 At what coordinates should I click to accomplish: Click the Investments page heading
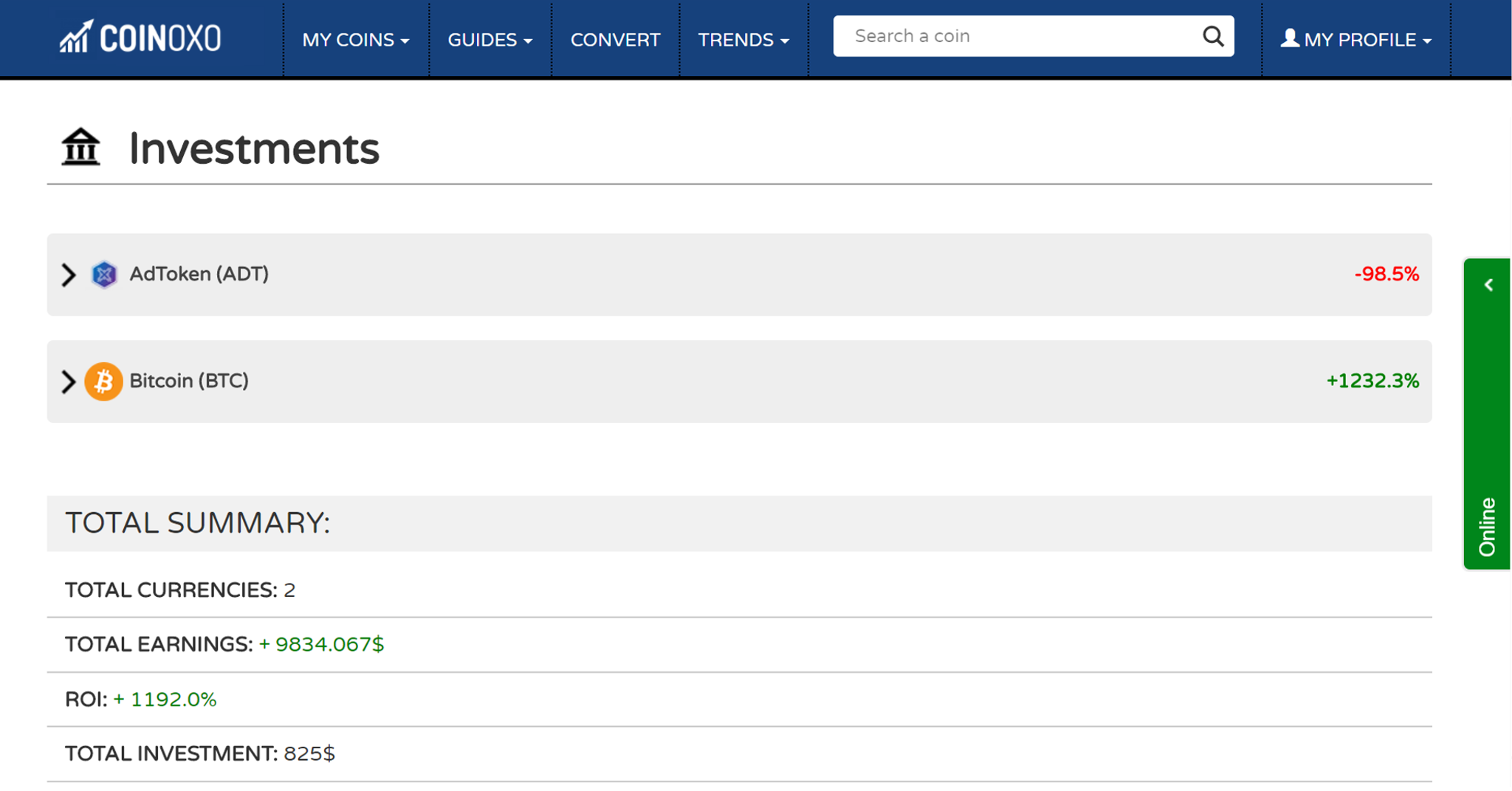pyautogui.click(x=254, y=148)
